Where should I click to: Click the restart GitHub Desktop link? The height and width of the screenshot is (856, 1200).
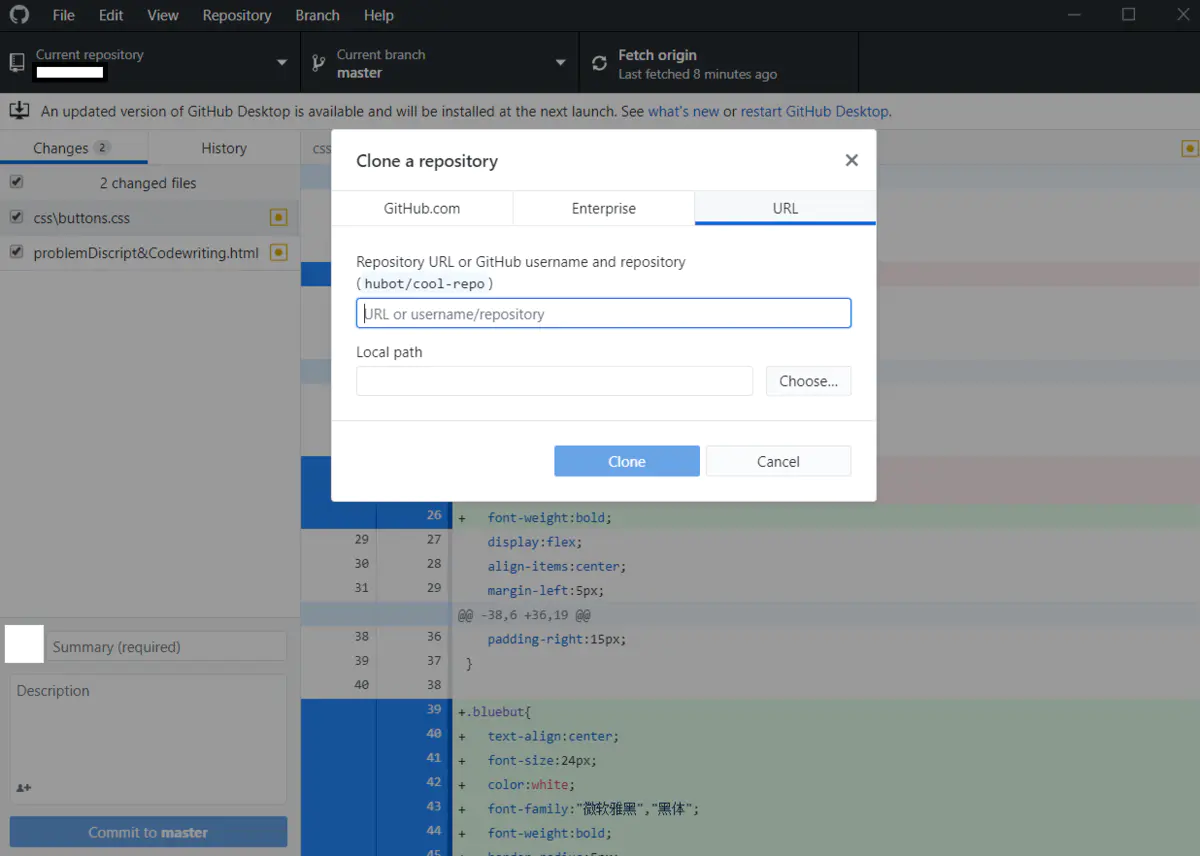click(x=814, y=111)
